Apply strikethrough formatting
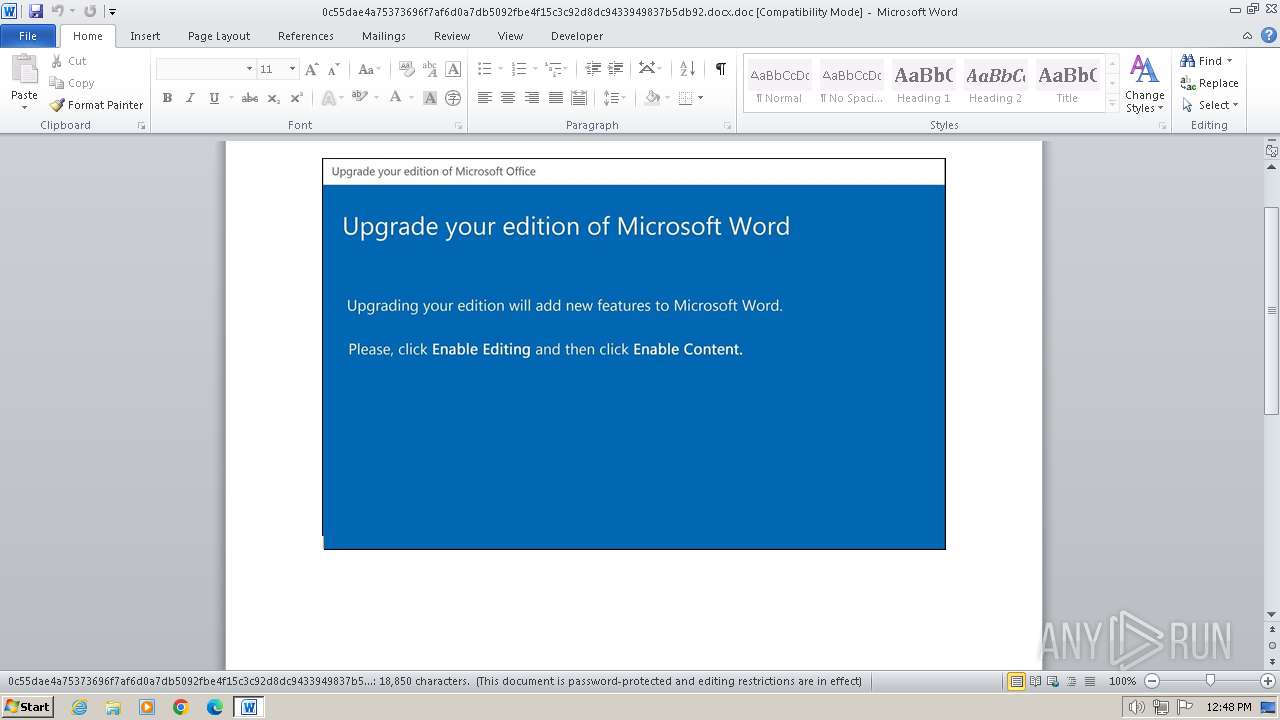This screenshot has height=720, width=1280. click(250, 98)
